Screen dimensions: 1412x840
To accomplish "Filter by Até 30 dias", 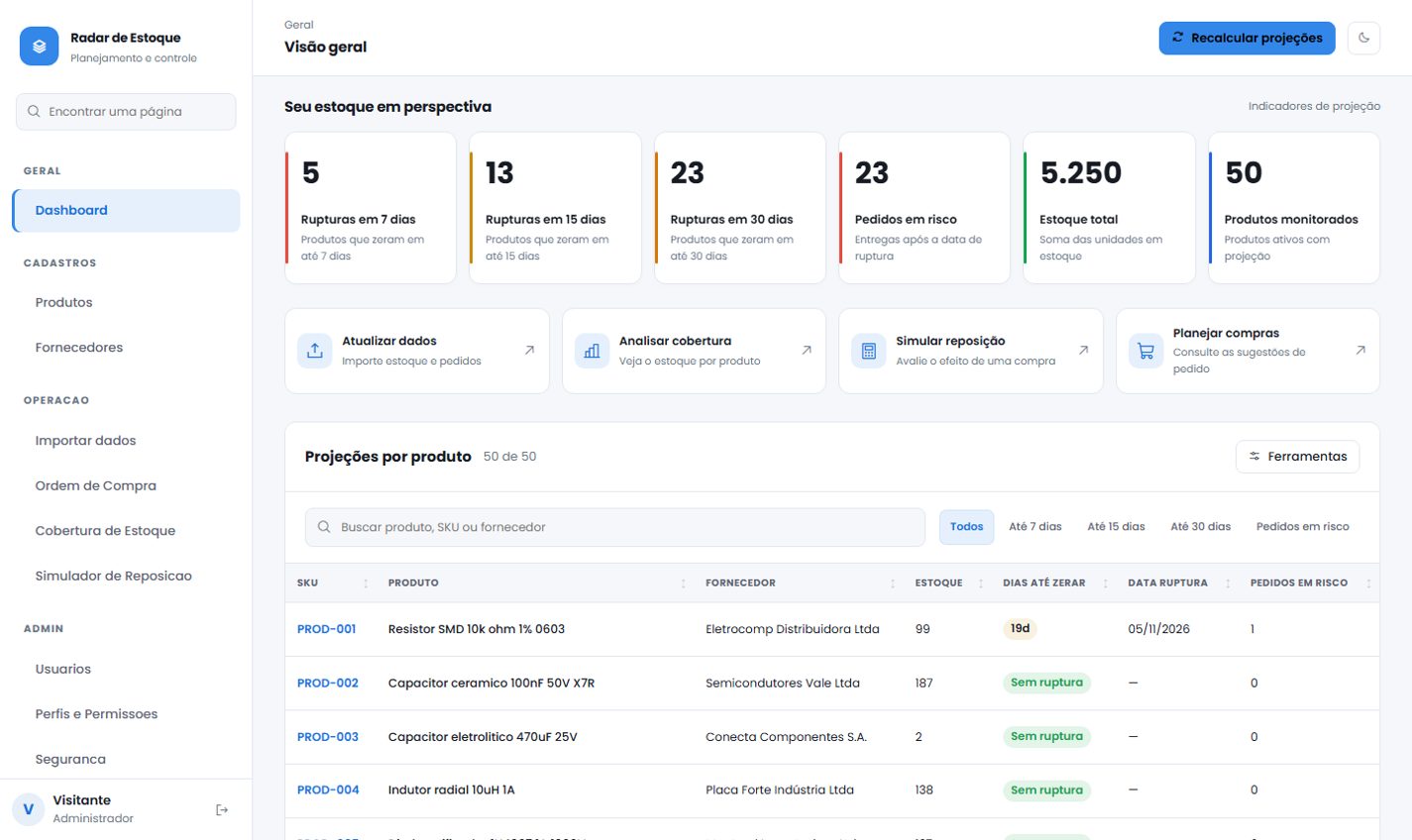I will 1201,527.
